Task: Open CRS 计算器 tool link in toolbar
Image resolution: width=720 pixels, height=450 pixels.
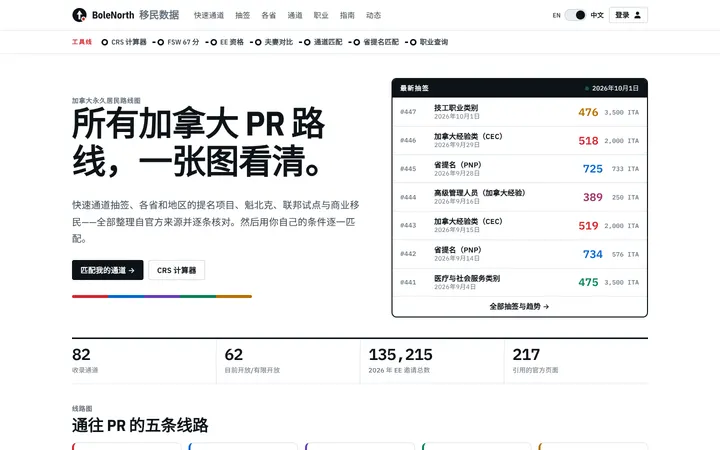Action: (x=124, y=42)
